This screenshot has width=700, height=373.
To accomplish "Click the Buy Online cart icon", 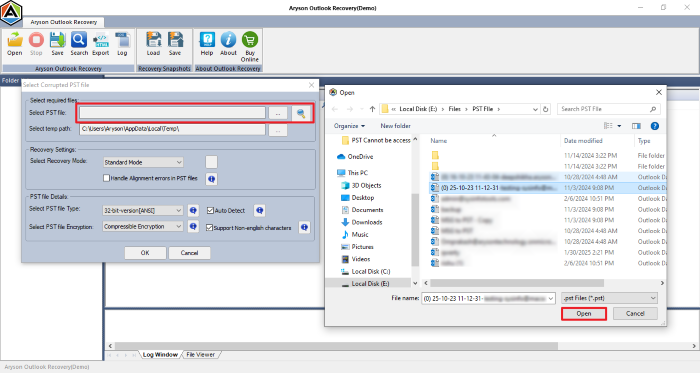I will pyautogui.click(x=250, y=47).
